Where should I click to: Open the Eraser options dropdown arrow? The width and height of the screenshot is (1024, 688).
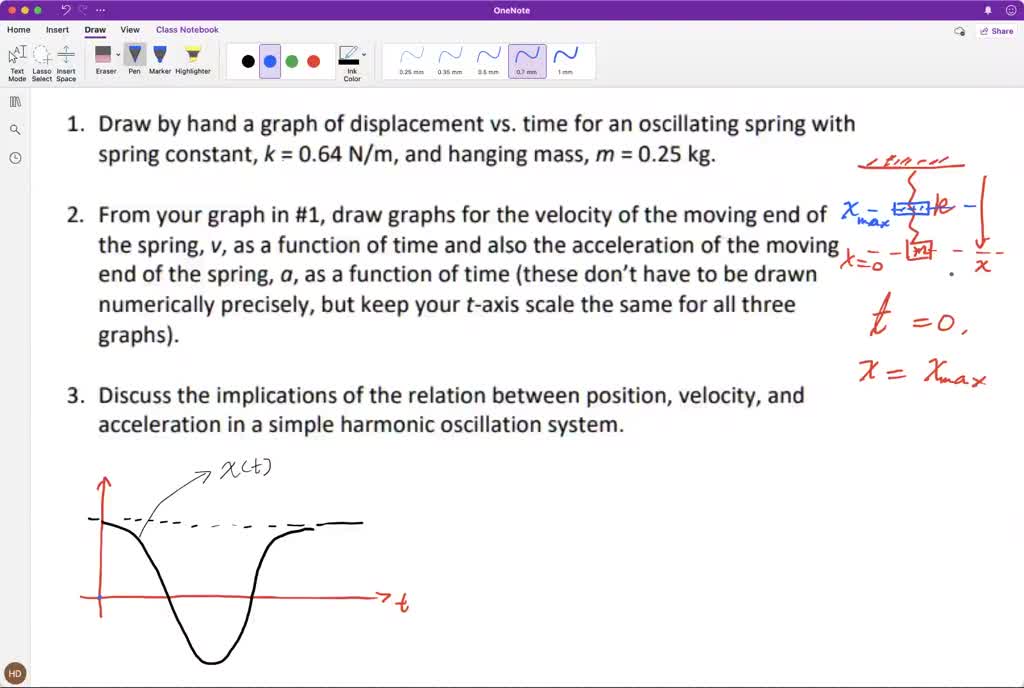(116, 52)
